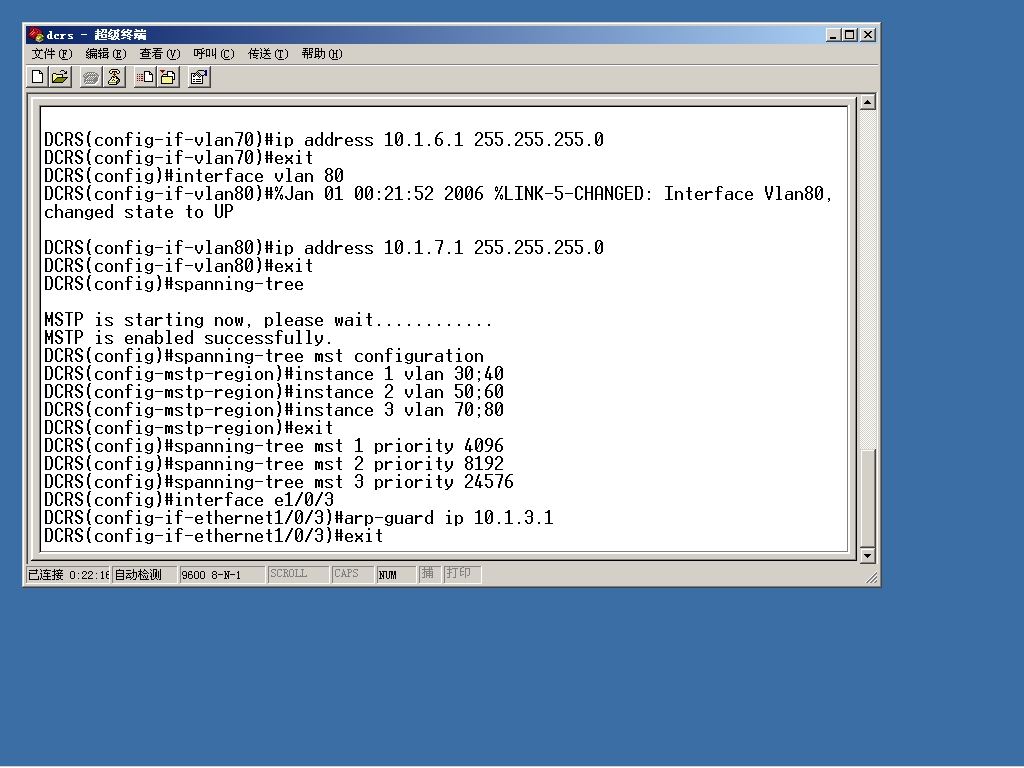Click the Send file toolbar icon

[145, 78]
